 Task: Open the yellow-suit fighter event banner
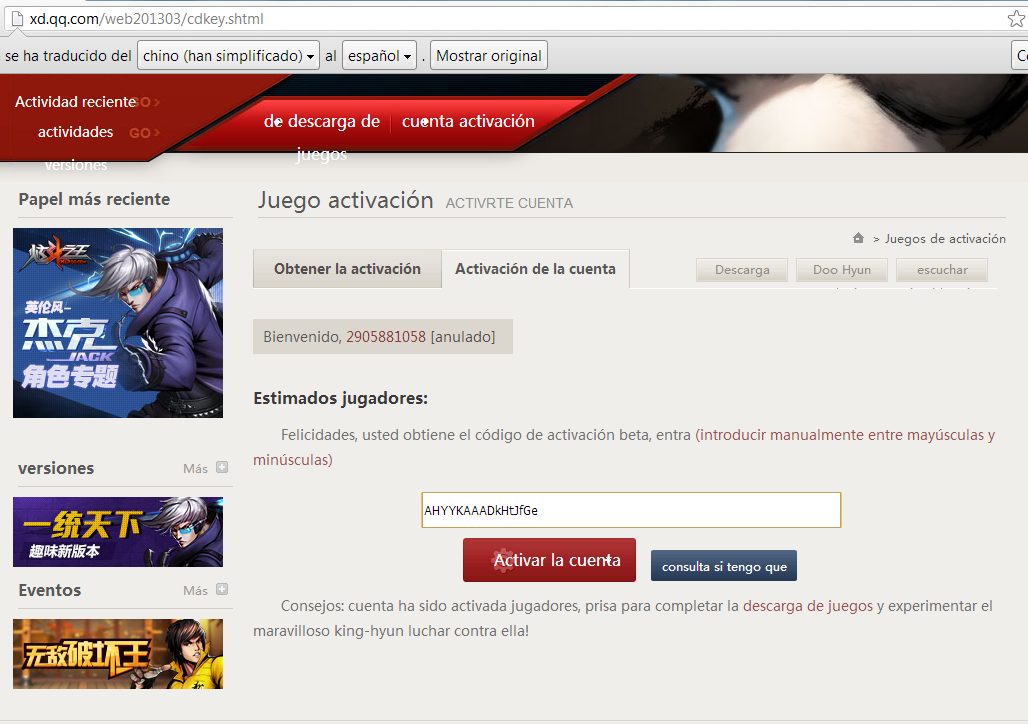tap(118, 654)
